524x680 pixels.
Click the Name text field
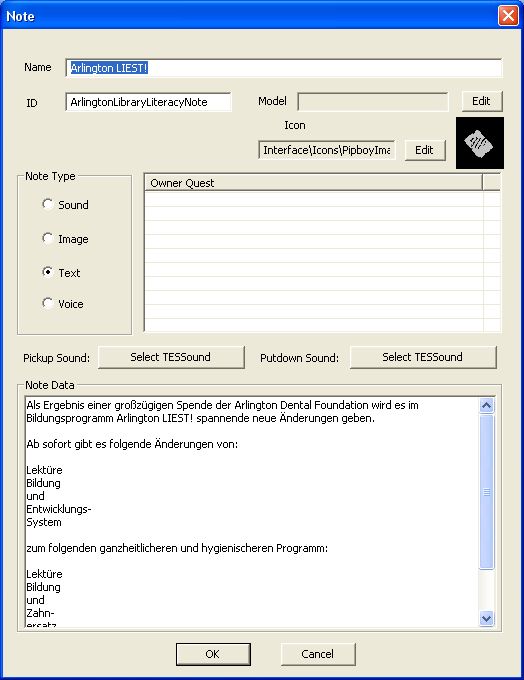(284, 68)
